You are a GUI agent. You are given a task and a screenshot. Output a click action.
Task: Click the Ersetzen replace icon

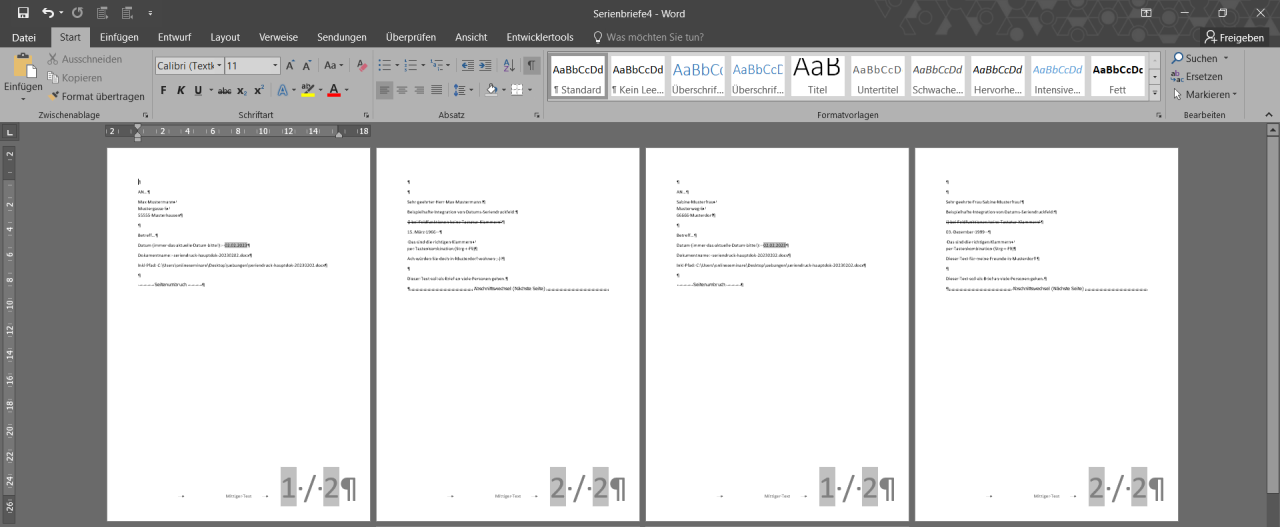pos(1197,77)
